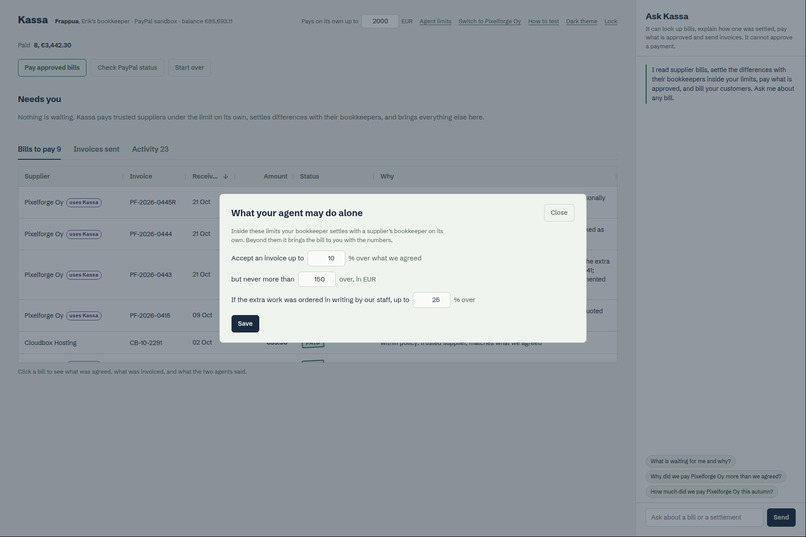The height and width of the screenshot is (537, 806).
Task: Click uses Kassa badge on PF-2026-0445R row
Action: click(84, 202)
